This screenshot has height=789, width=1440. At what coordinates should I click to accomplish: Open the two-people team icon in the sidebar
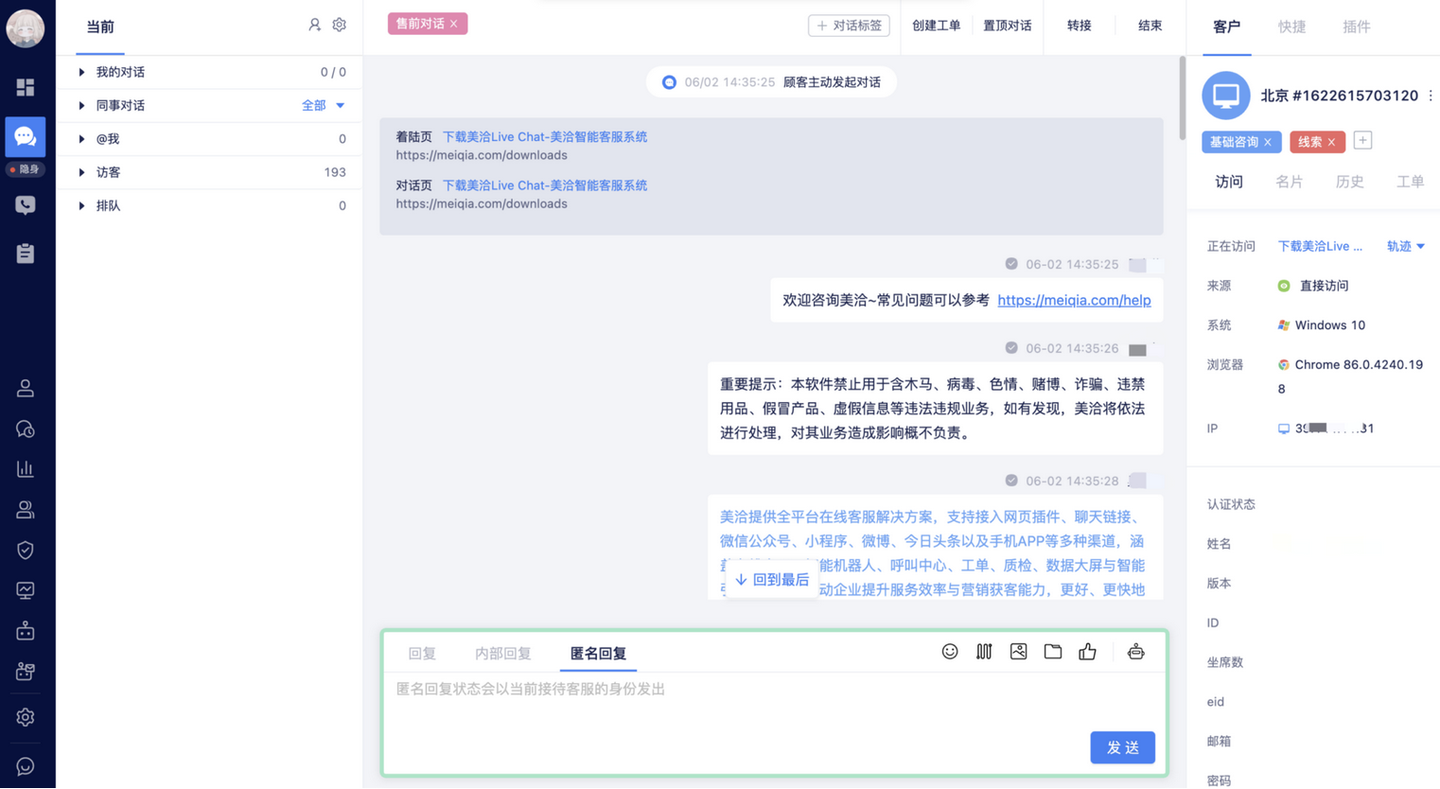[x=25, y=510]
